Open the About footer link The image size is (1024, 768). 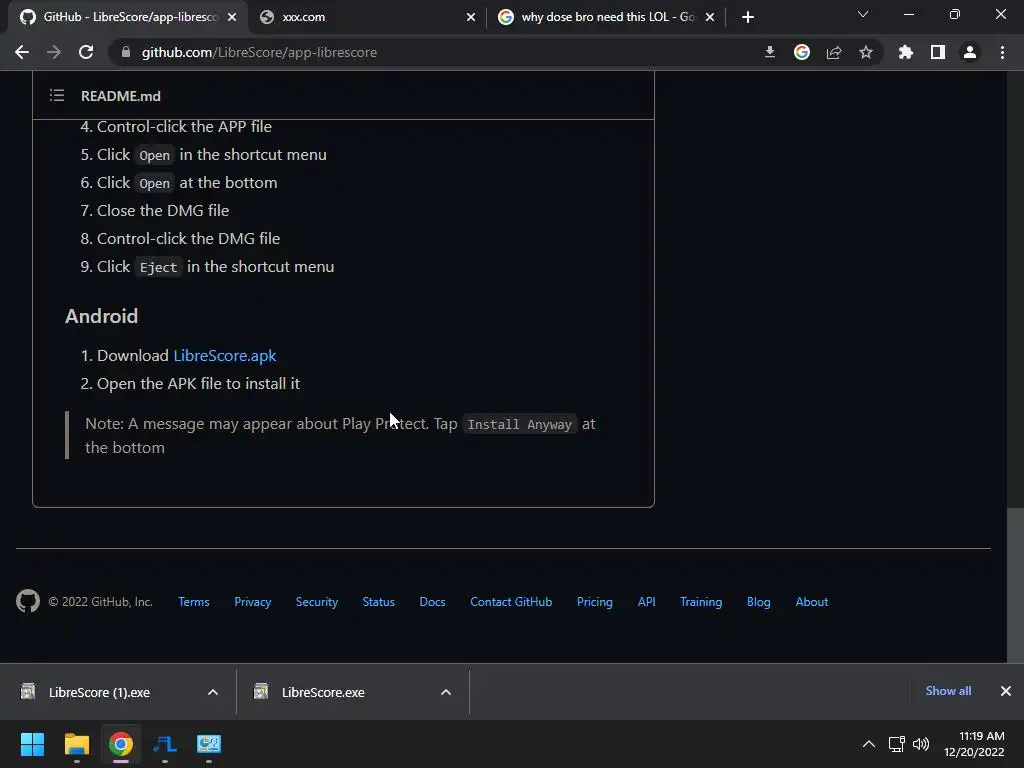click(x=812, y=602)
